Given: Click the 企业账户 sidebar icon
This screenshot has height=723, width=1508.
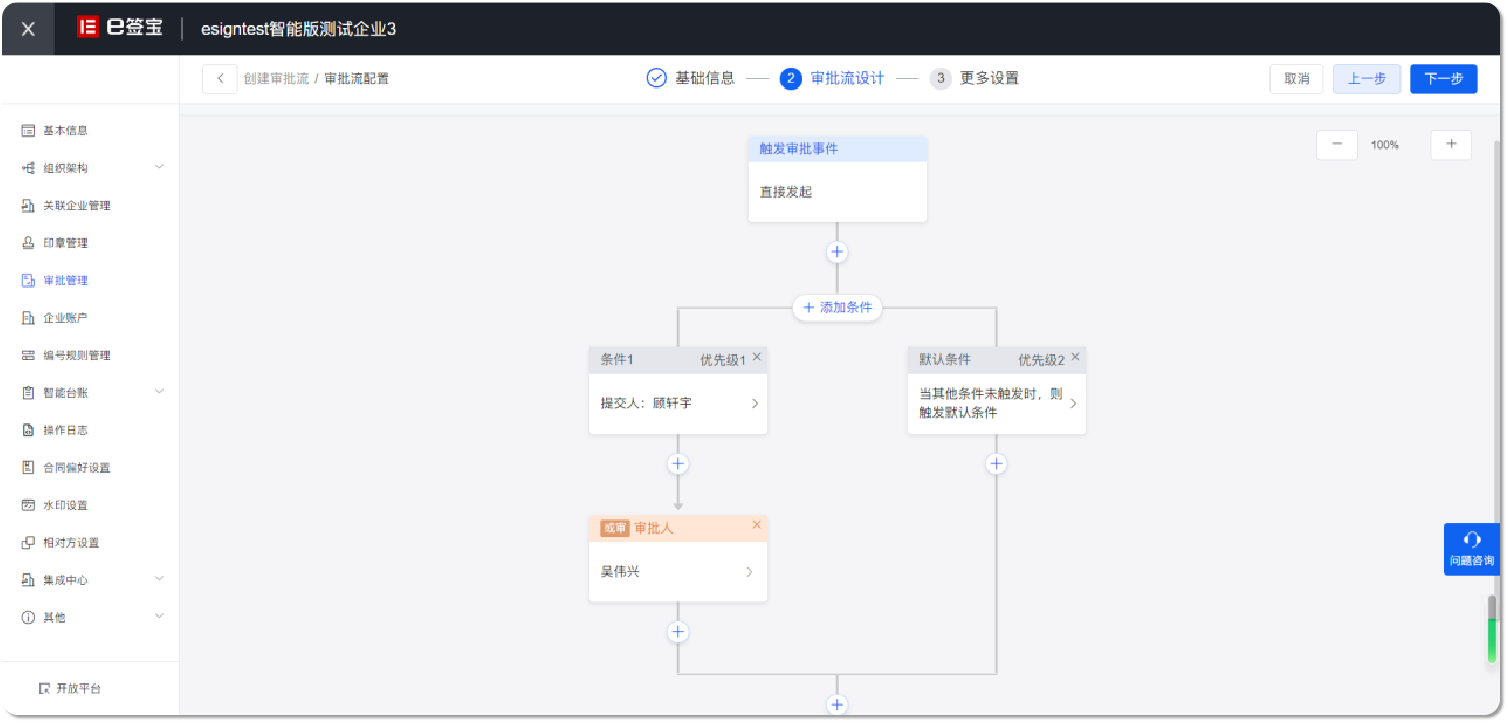Looking at the screenshot, I should coord(28,318).
